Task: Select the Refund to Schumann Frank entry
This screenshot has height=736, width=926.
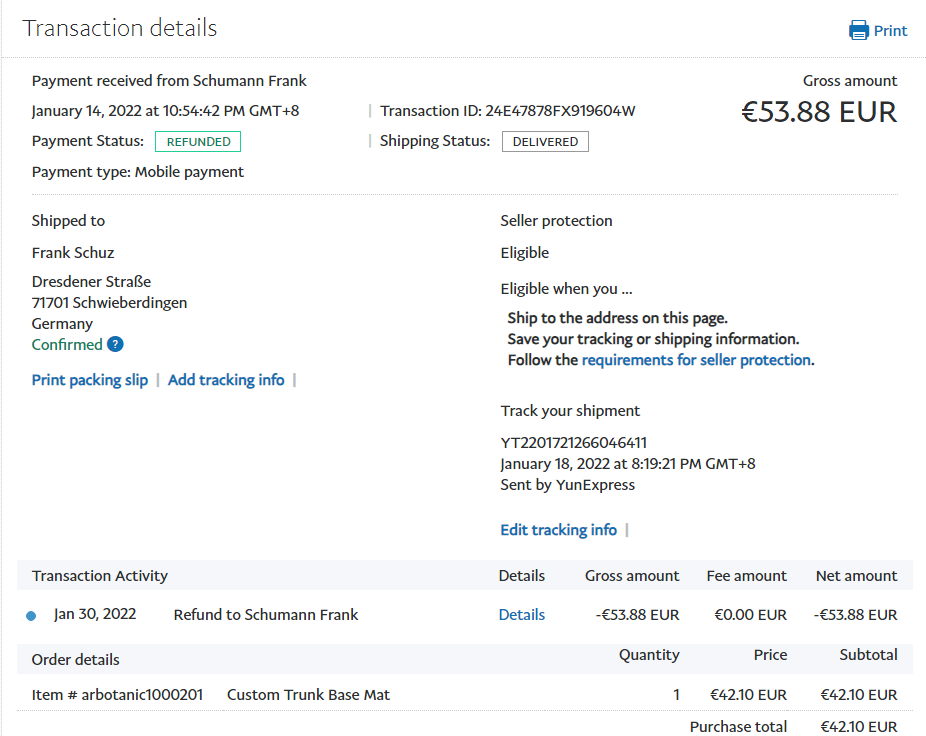Action: coord(266,615)
